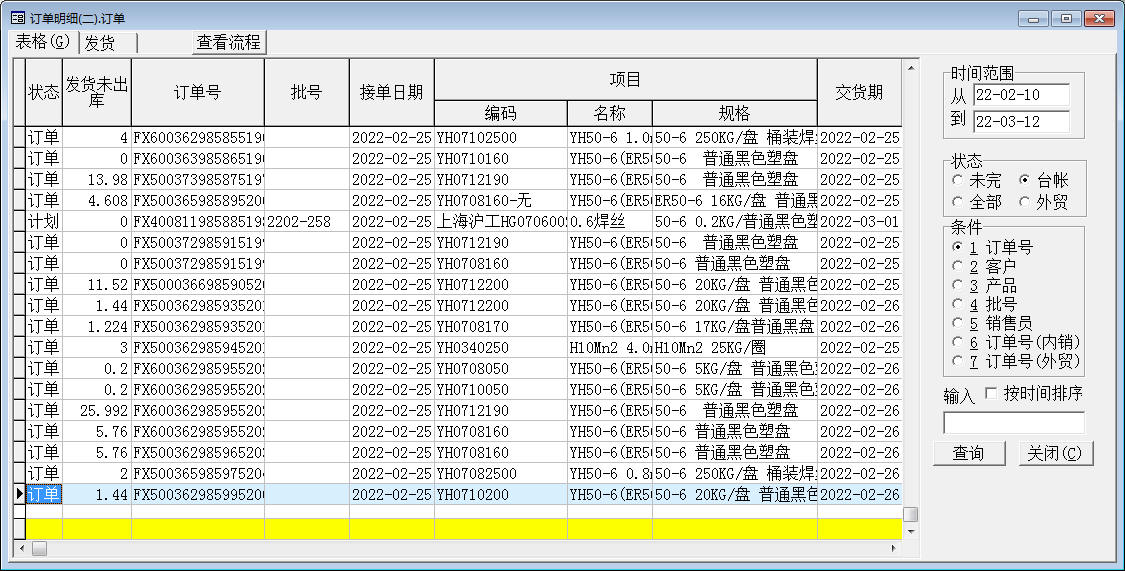Click the vertical scrollbar down arrow
The image size is (1125, 571).
click(x=910, y=531)
